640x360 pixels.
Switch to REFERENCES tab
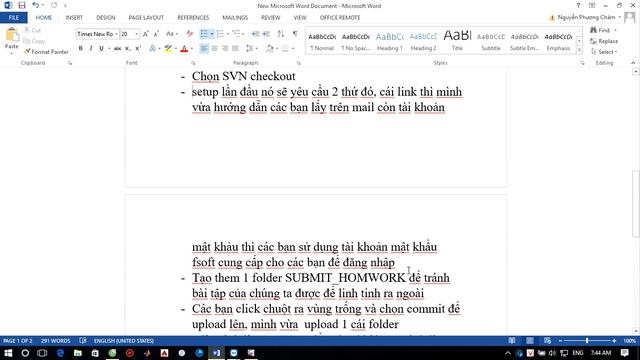[193, 18]
